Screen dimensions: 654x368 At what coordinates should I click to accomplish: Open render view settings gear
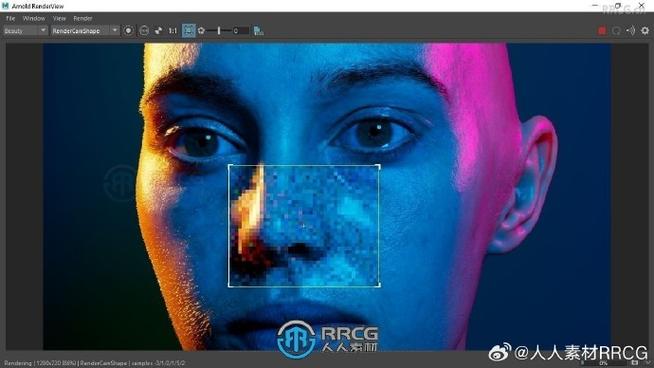(645, 31)
